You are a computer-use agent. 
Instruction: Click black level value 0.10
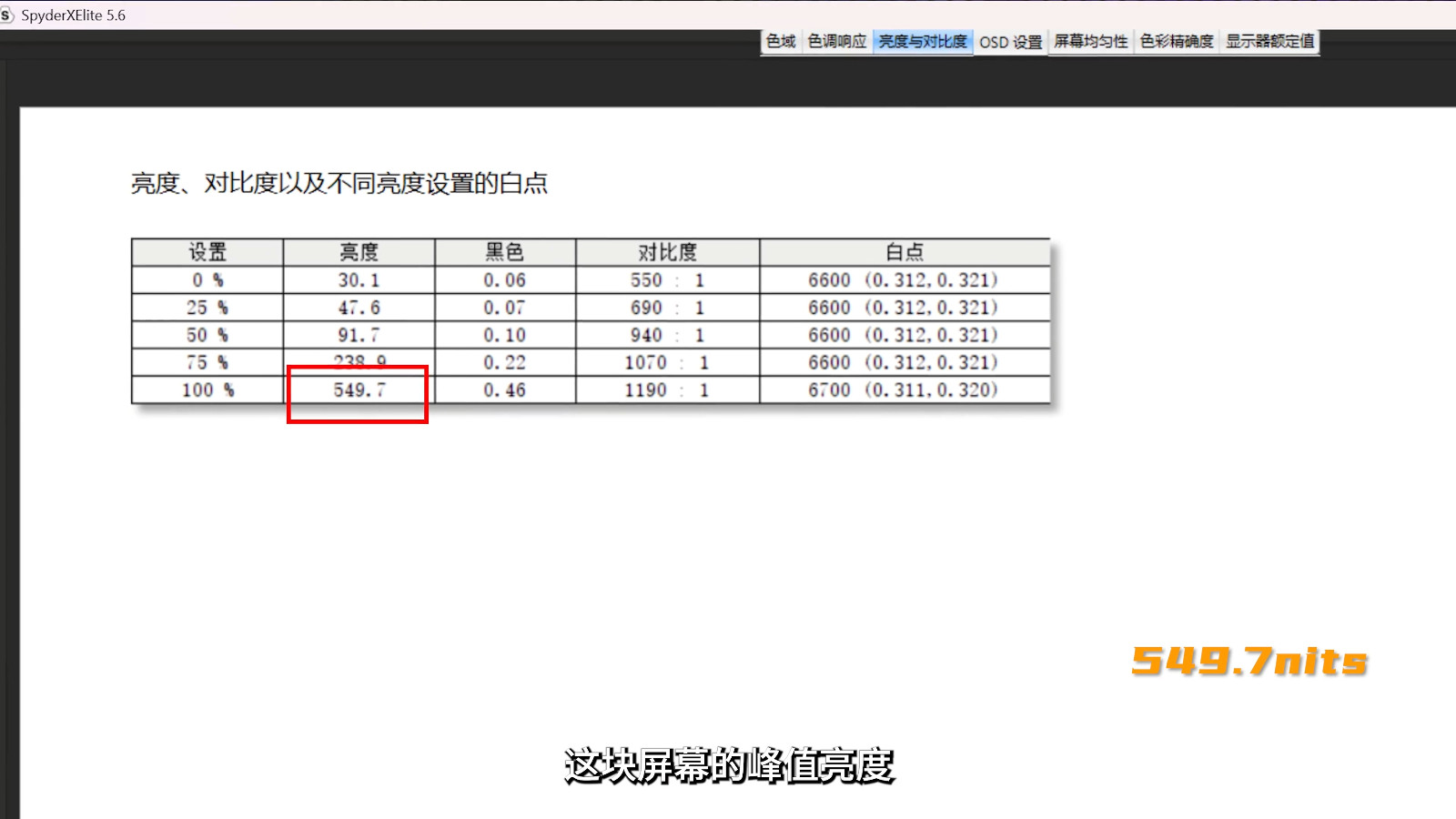coord(505,335)
